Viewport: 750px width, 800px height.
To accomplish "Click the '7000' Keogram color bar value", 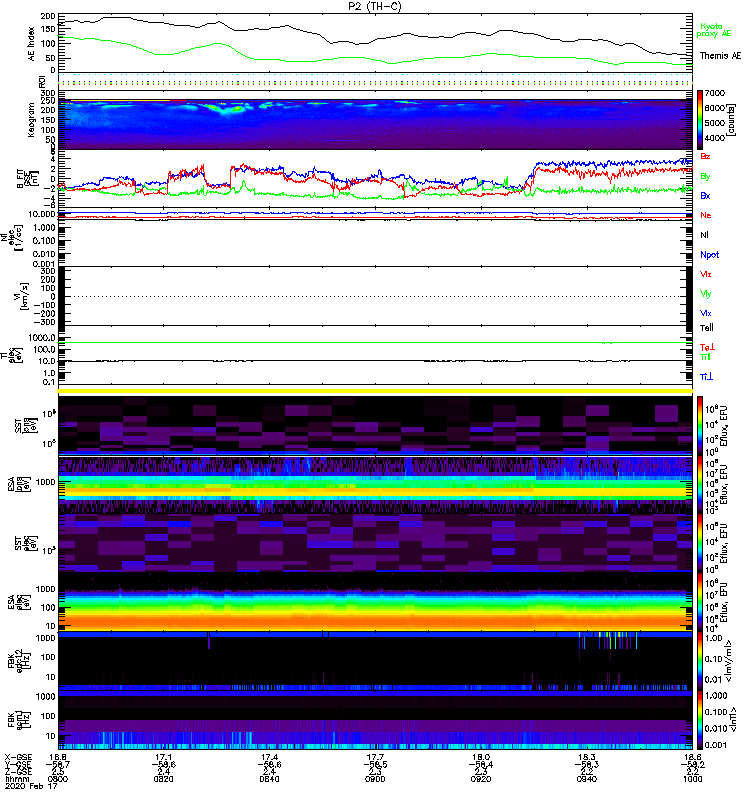I will 714,93.
